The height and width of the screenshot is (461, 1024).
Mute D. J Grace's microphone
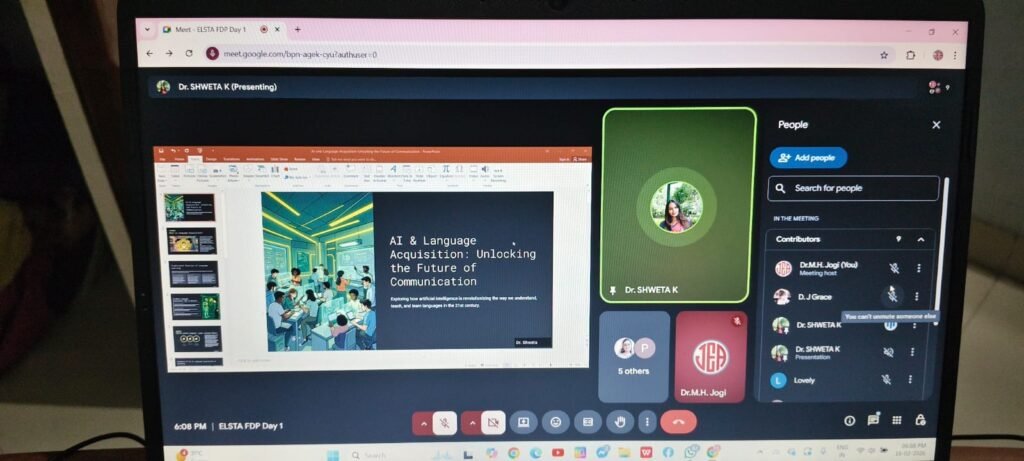(891, 295)
